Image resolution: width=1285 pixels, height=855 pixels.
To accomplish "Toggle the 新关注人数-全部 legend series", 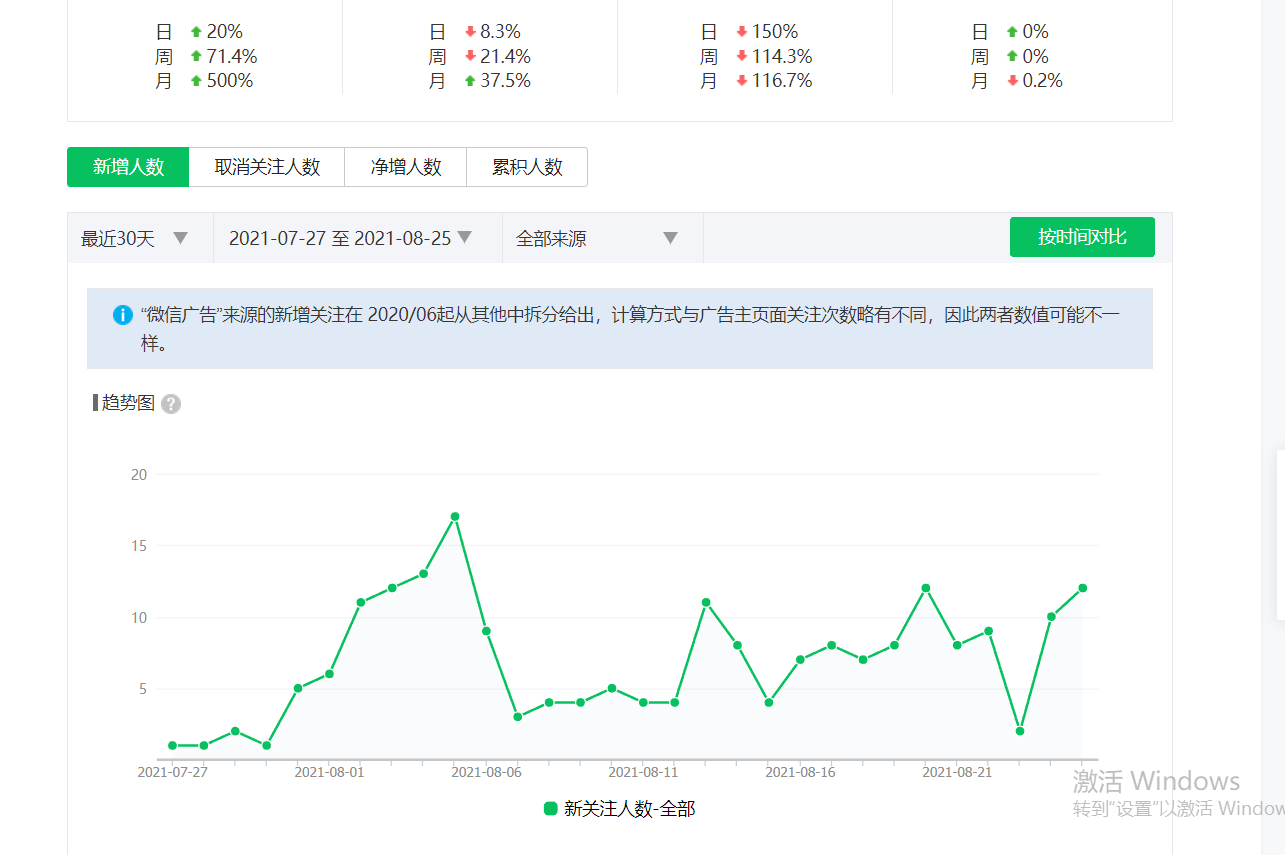I will click(x=619, y=809).
